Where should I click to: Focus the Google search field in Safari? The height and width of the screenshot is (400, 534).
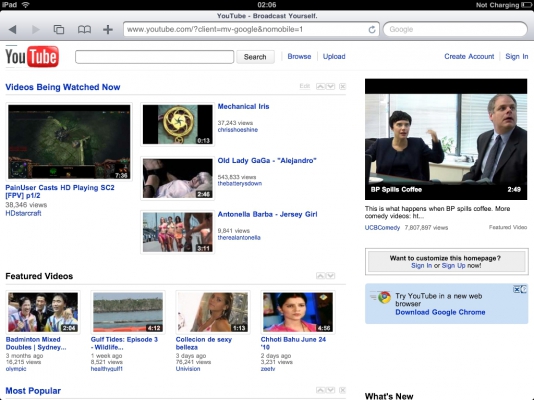pyautogui.click(x=455, y=30)
